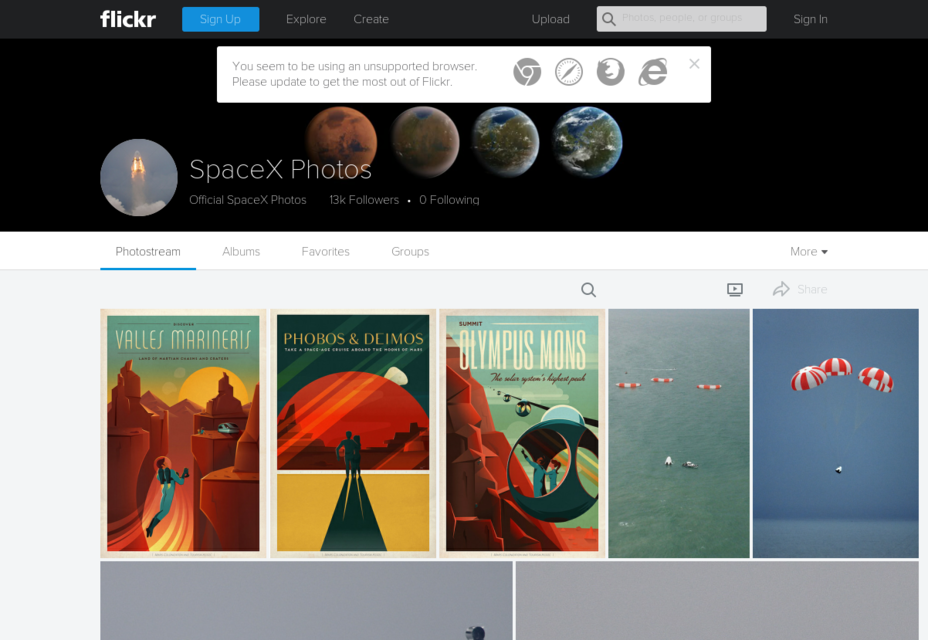Open Explore in the top navigation
The image size is (928, 640).
[x=306, y=19]
